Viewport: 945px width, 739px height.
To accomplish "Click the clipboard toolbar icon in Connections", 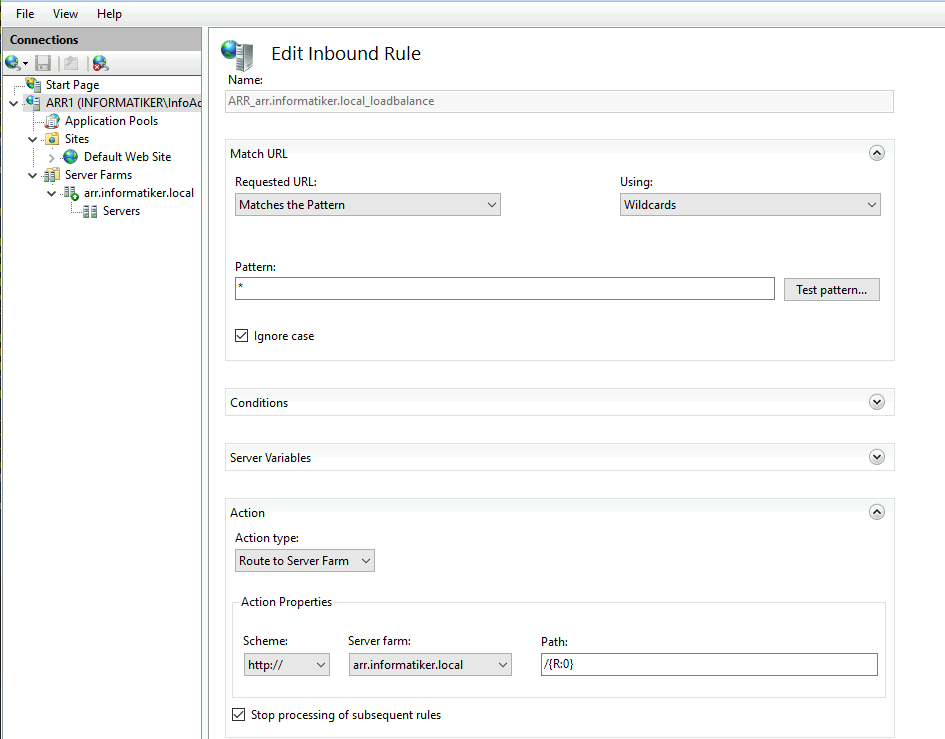I will (71, 63).
